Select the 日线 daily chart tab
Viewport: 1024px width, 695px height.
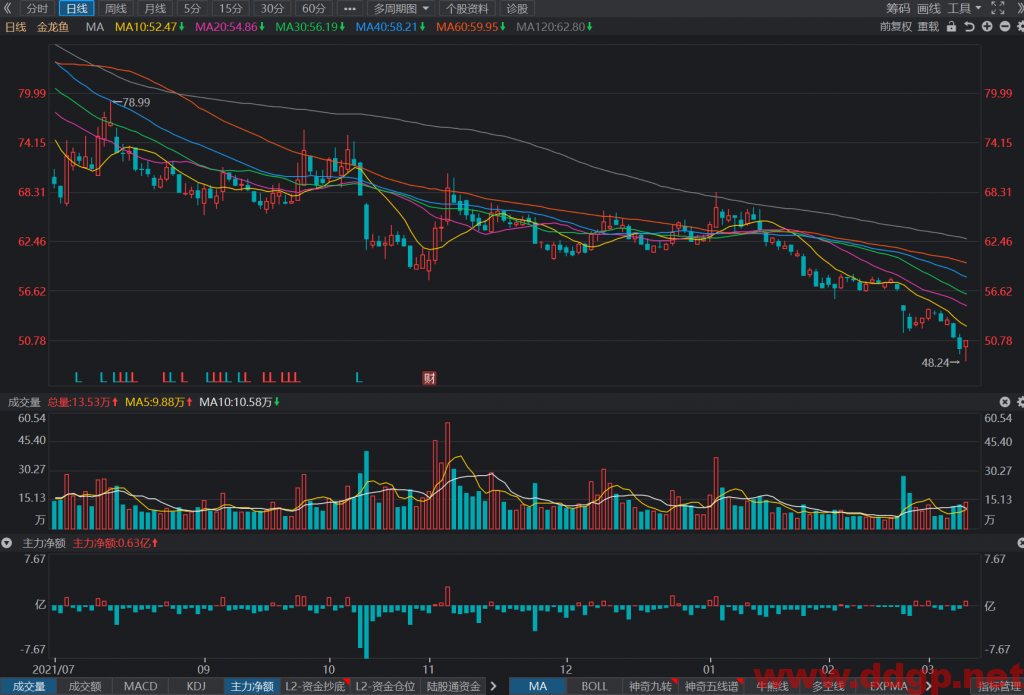77,8
